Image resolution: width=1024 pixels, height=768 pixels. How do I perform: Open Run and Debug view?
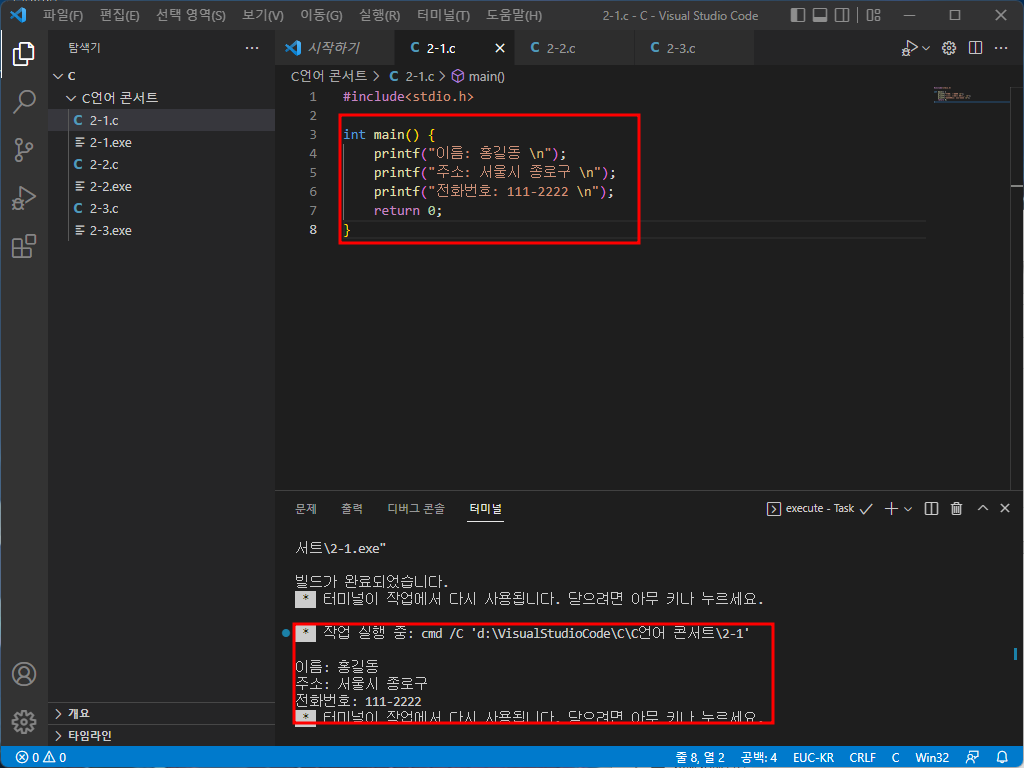point(24,198)
